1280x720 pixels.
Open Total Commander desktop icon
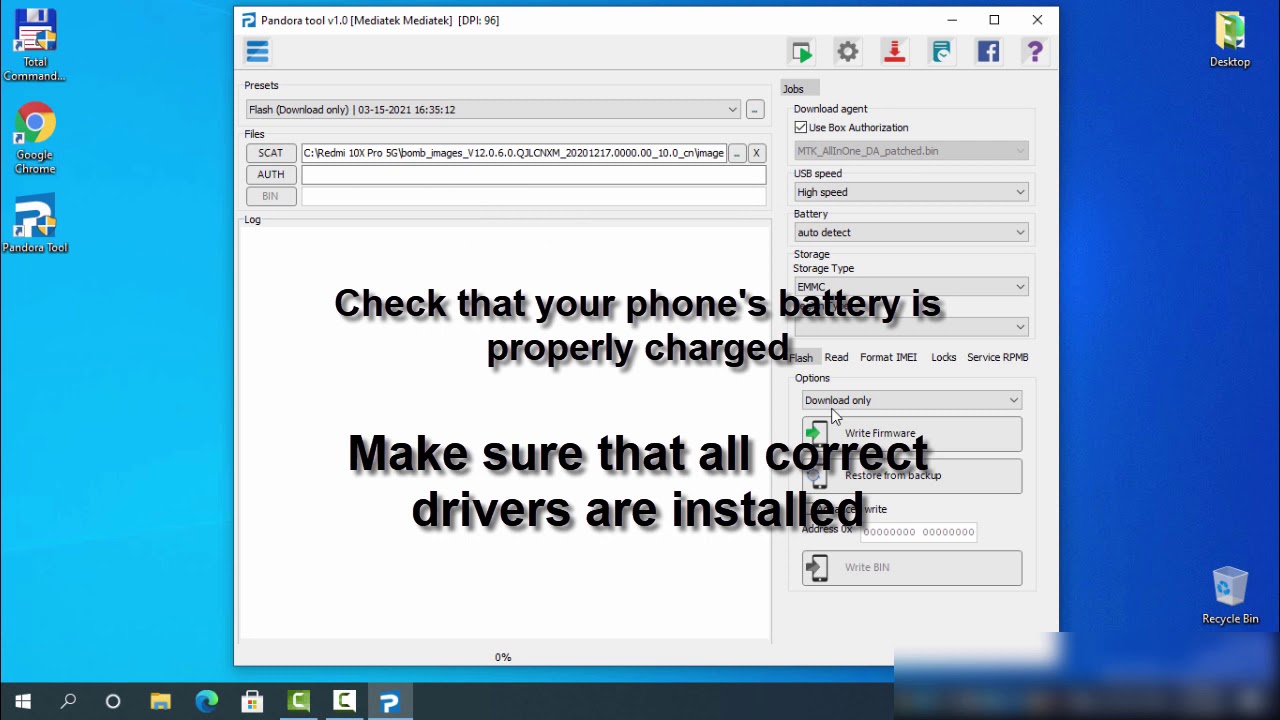35,46
